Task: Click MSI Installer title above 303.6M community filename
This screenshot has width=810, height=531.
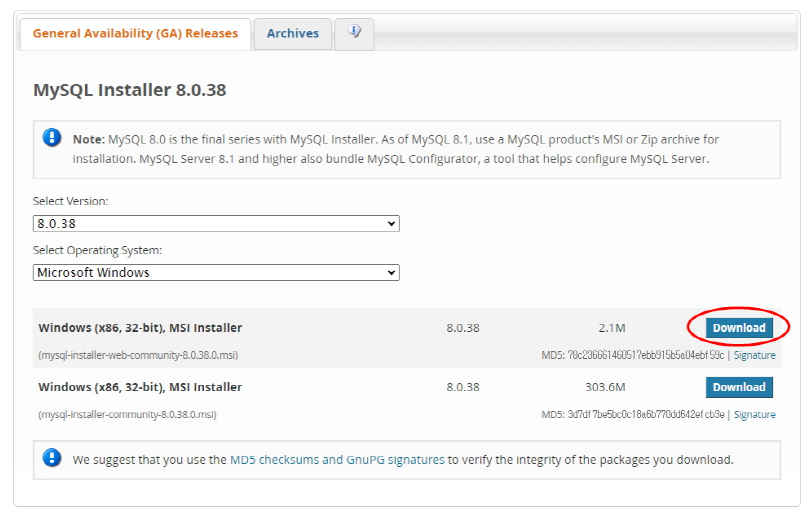Action: tap(140, 387)
